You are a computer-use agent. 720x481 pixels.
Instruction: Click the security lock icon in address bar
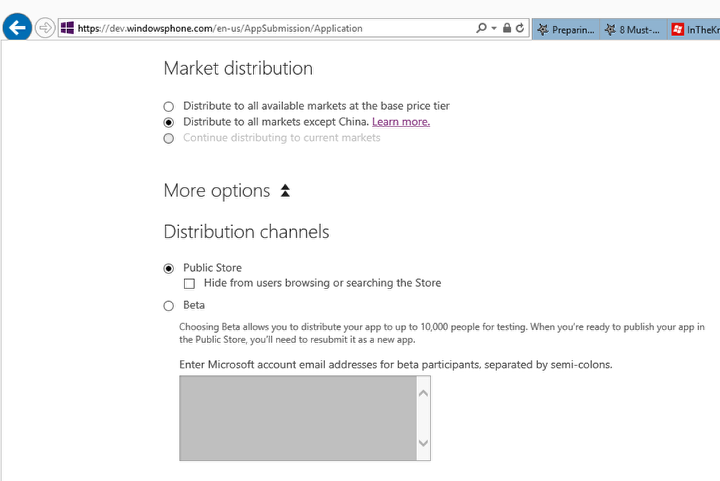(507, 29)
